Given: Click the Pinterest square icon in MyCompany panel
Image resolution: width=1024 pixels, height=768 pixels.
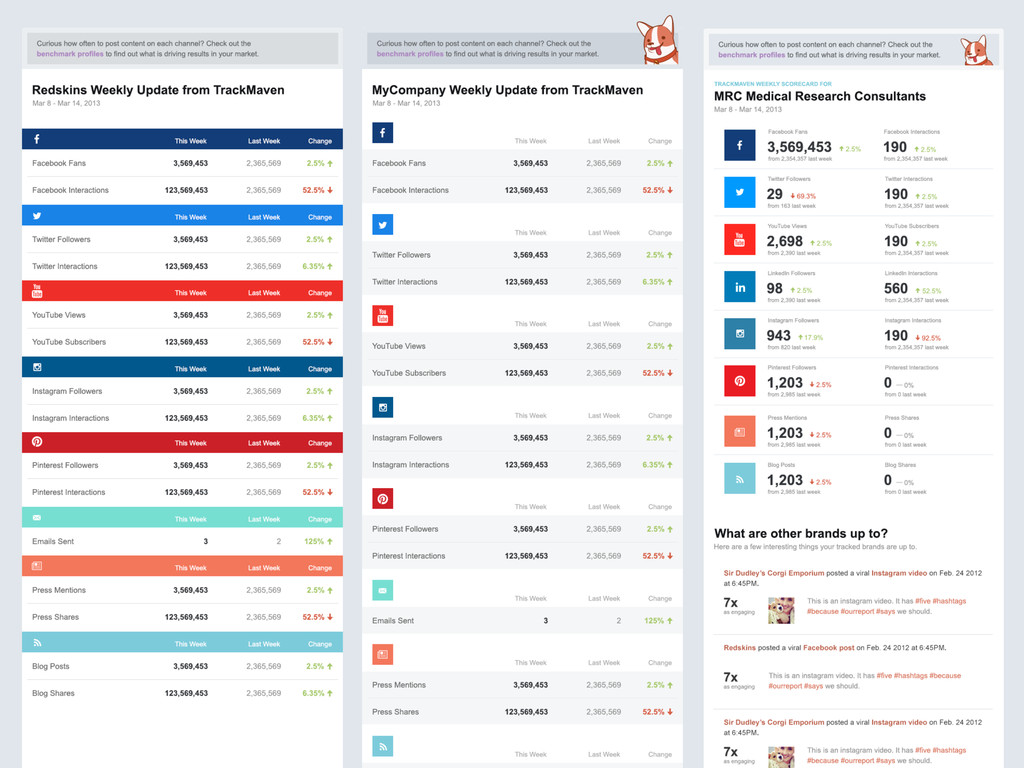Looking at the screenshot, I should 383,499.
